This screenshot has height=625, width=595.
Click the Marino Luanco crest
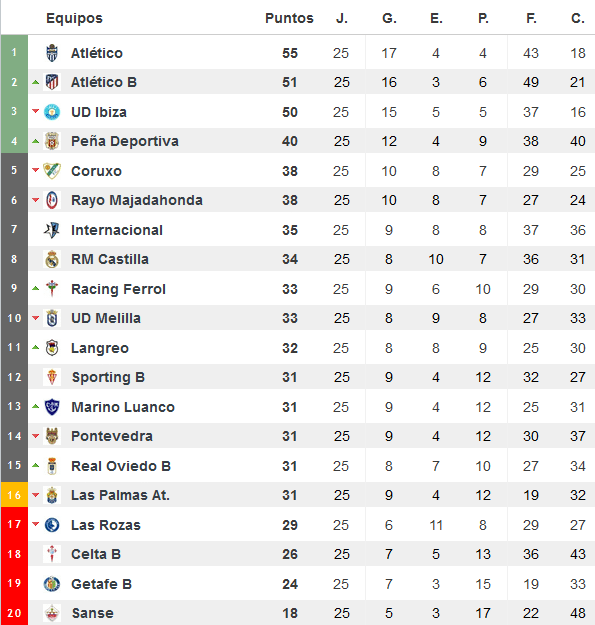(x=52, y=407)
